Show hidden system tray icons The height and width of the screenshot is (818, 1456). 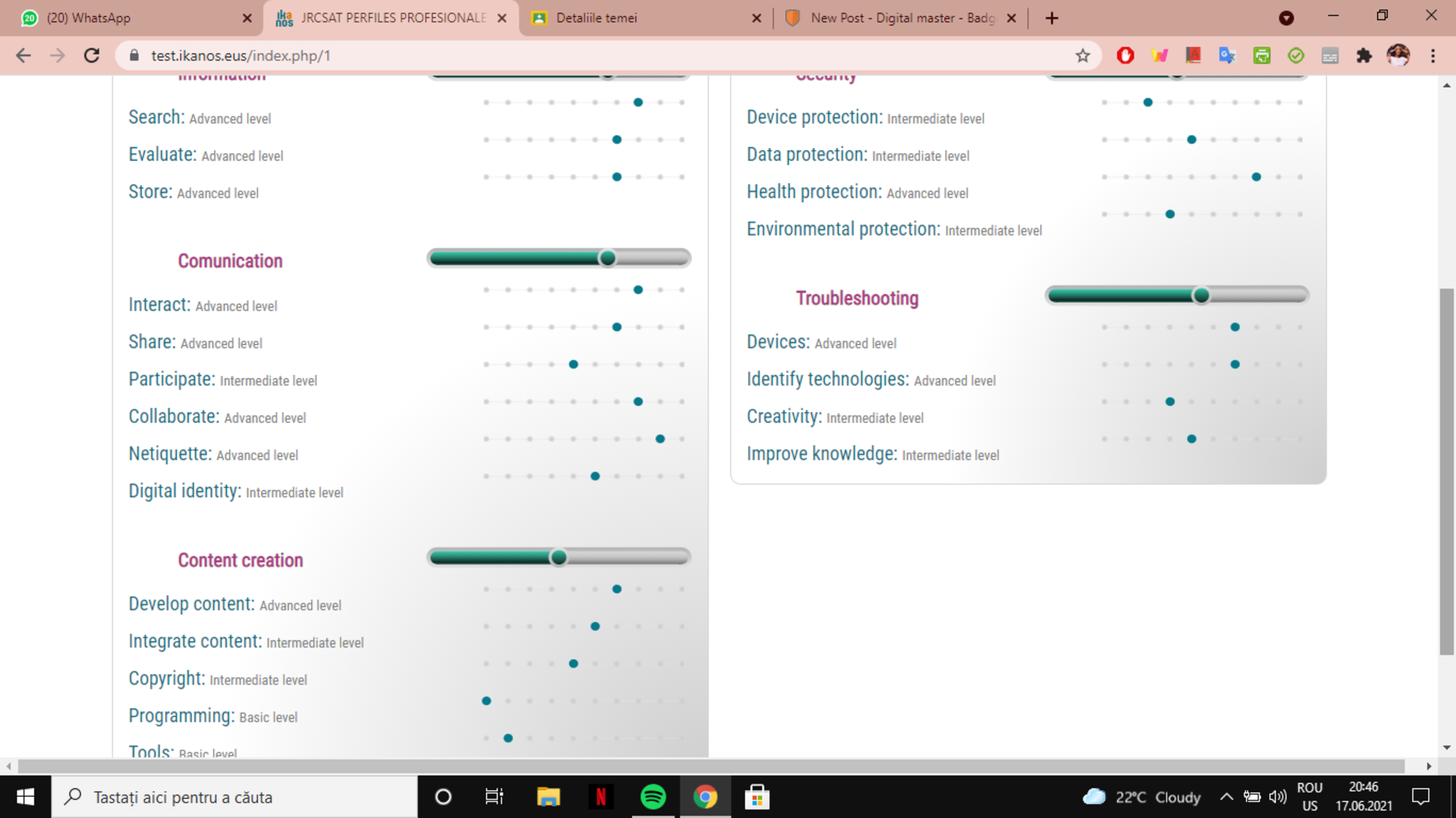1226,797
